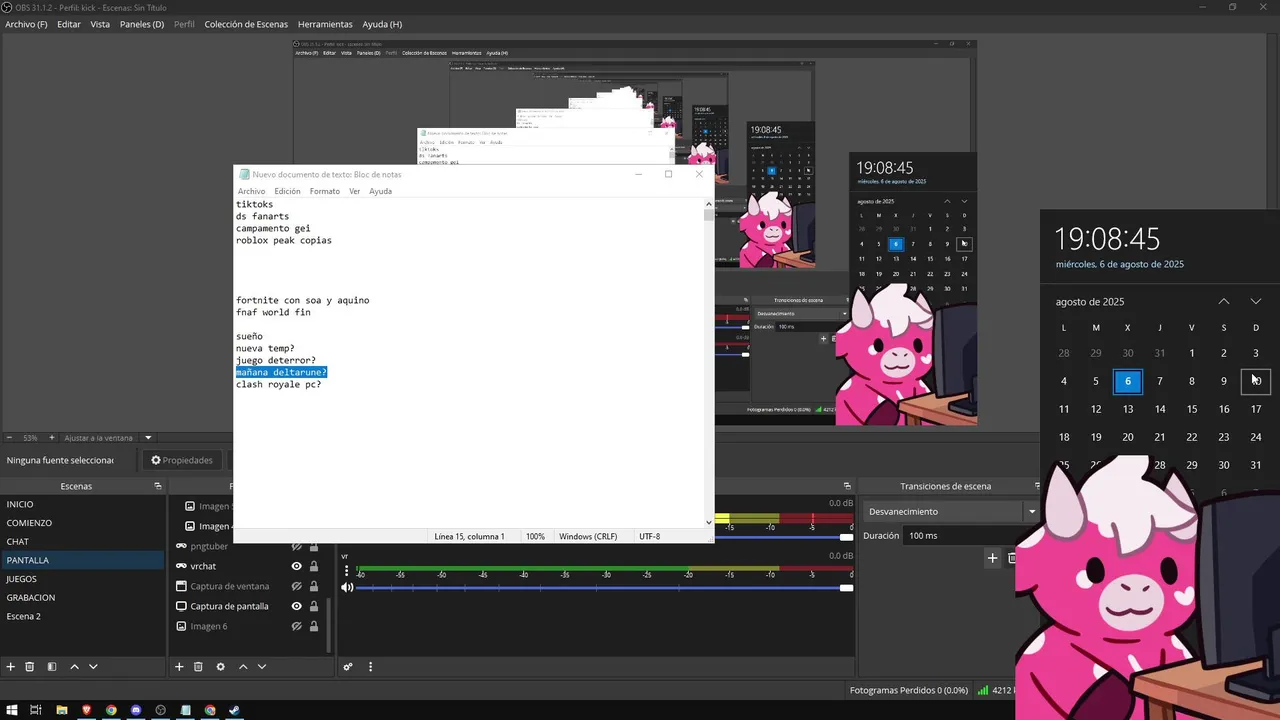Open File Explorer from taskbar
1280x720 pixels.
(62, 710)
